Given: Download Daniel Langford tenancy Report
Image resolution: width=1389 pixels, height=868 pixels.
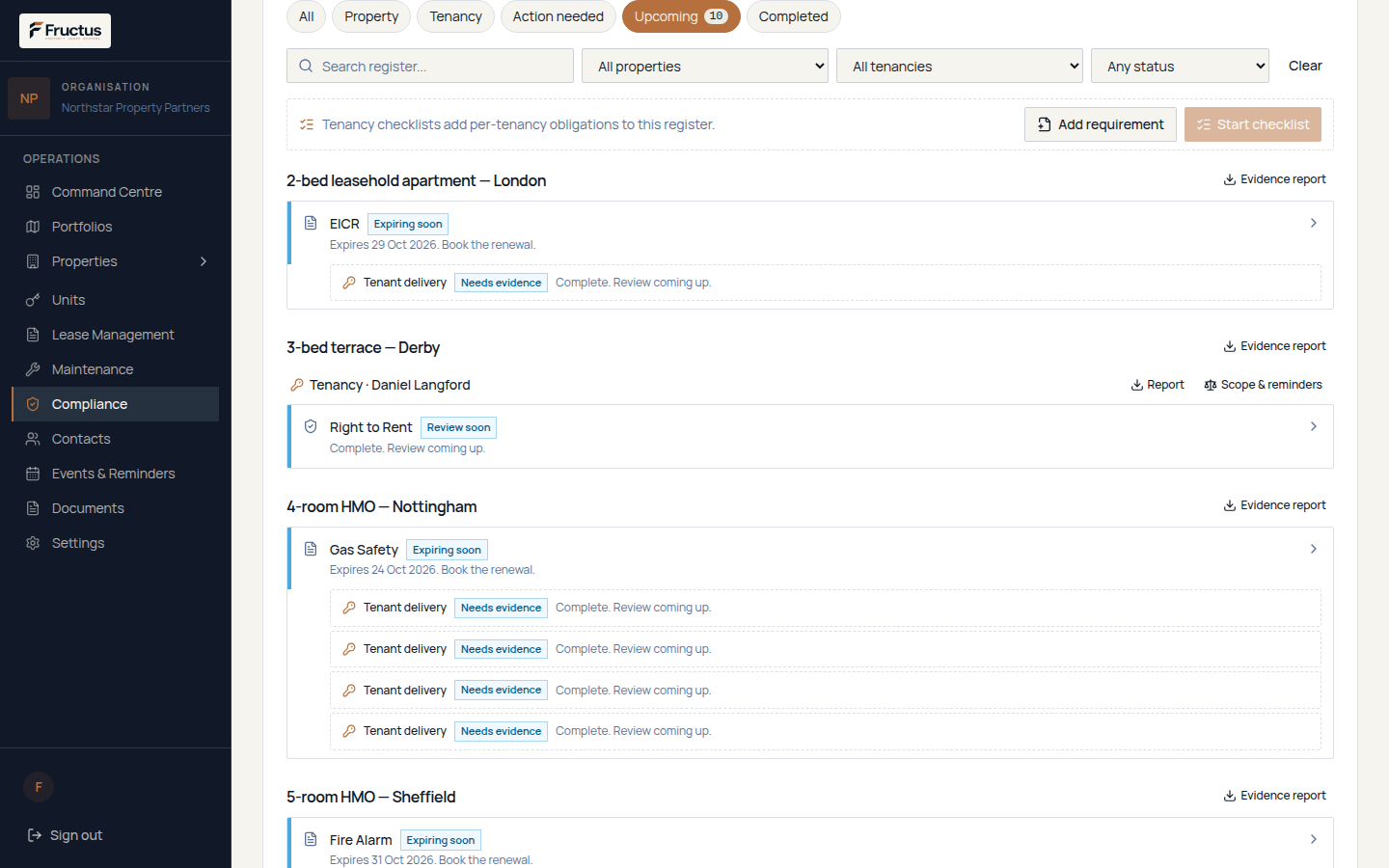Looking at the screenshot, I should (1157, 385).
